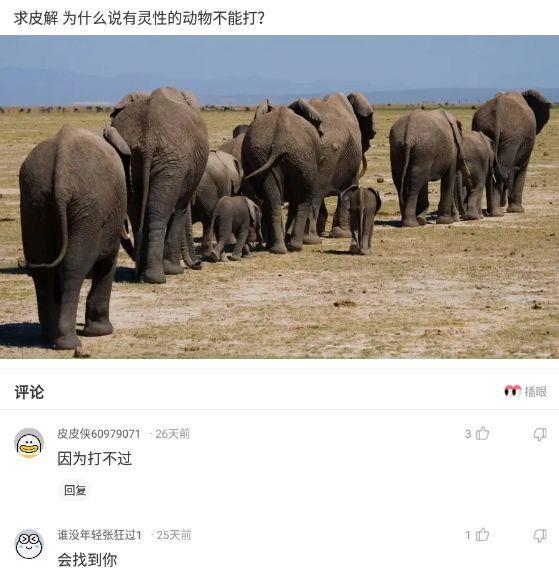Open the username 谁没年轻张狂过1 profile
The width and height of the screenshot is (559, 575).
[99, 535]
